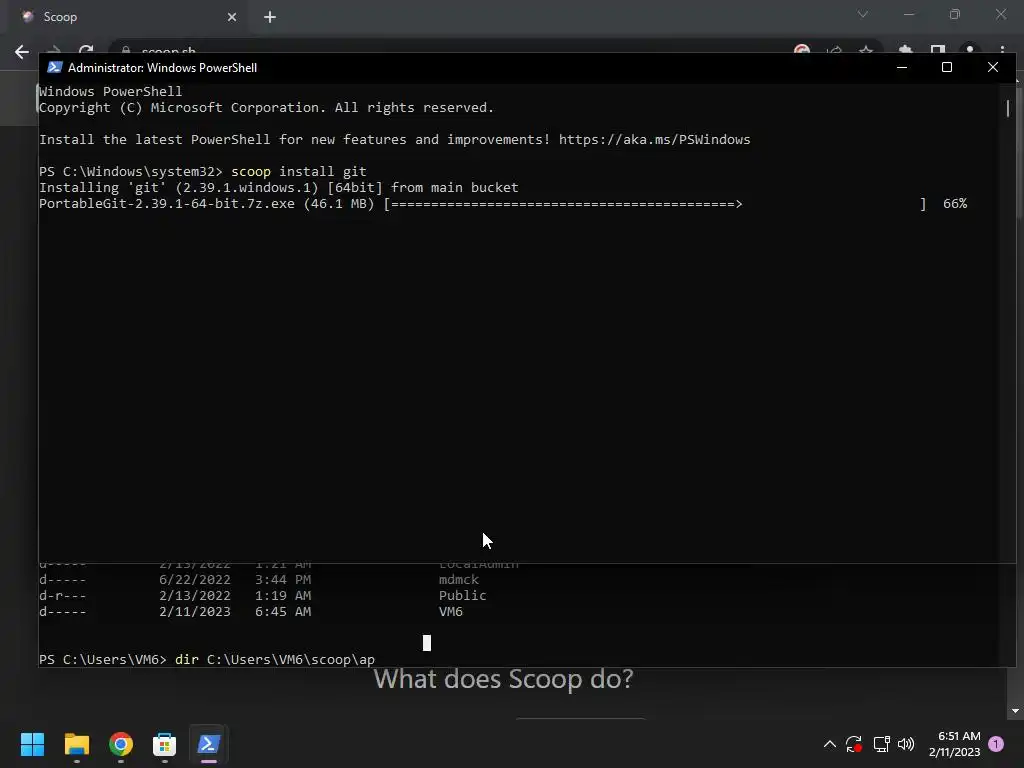Open network settings from the tray
Image resolution: width=1024 pixels, height=768 pixels.
pyautogui.click(x=882, y=744)
